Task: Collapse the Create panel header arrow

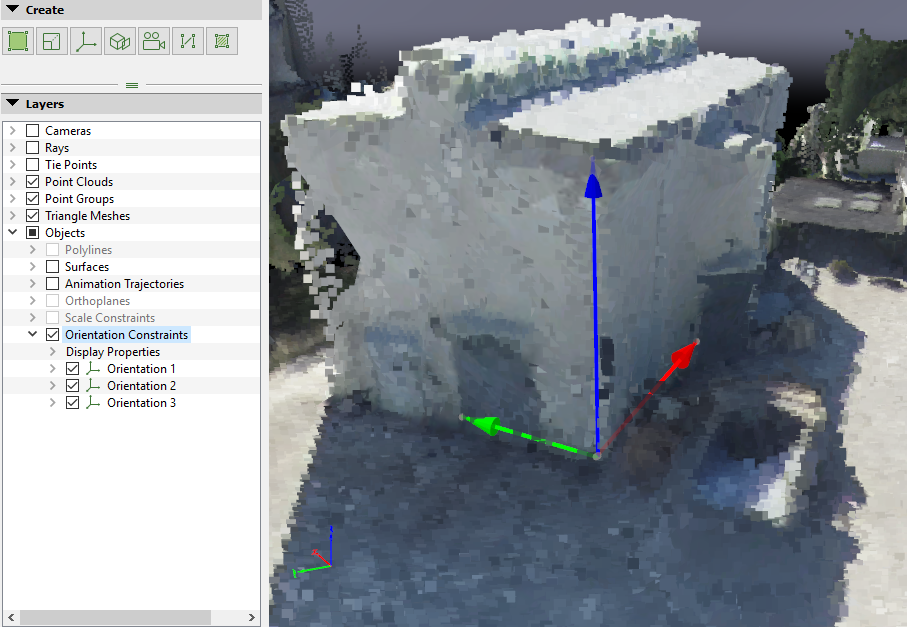Action: click(12, 10)
